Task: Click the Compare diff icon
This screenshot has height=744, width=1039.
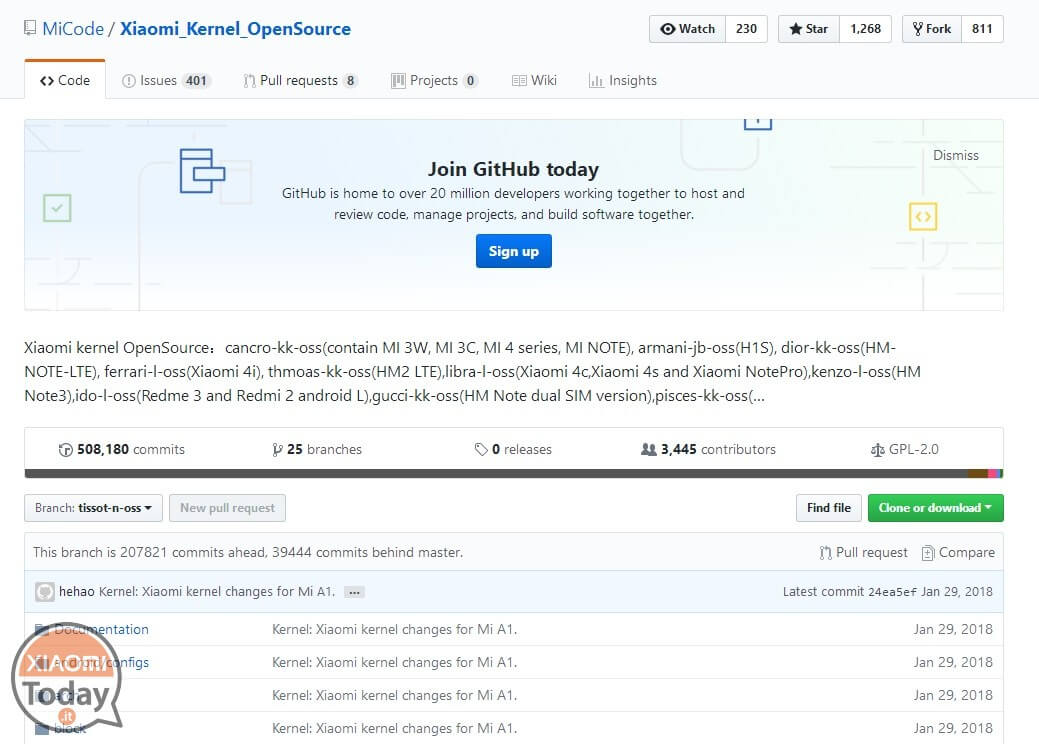Action: 928,553
